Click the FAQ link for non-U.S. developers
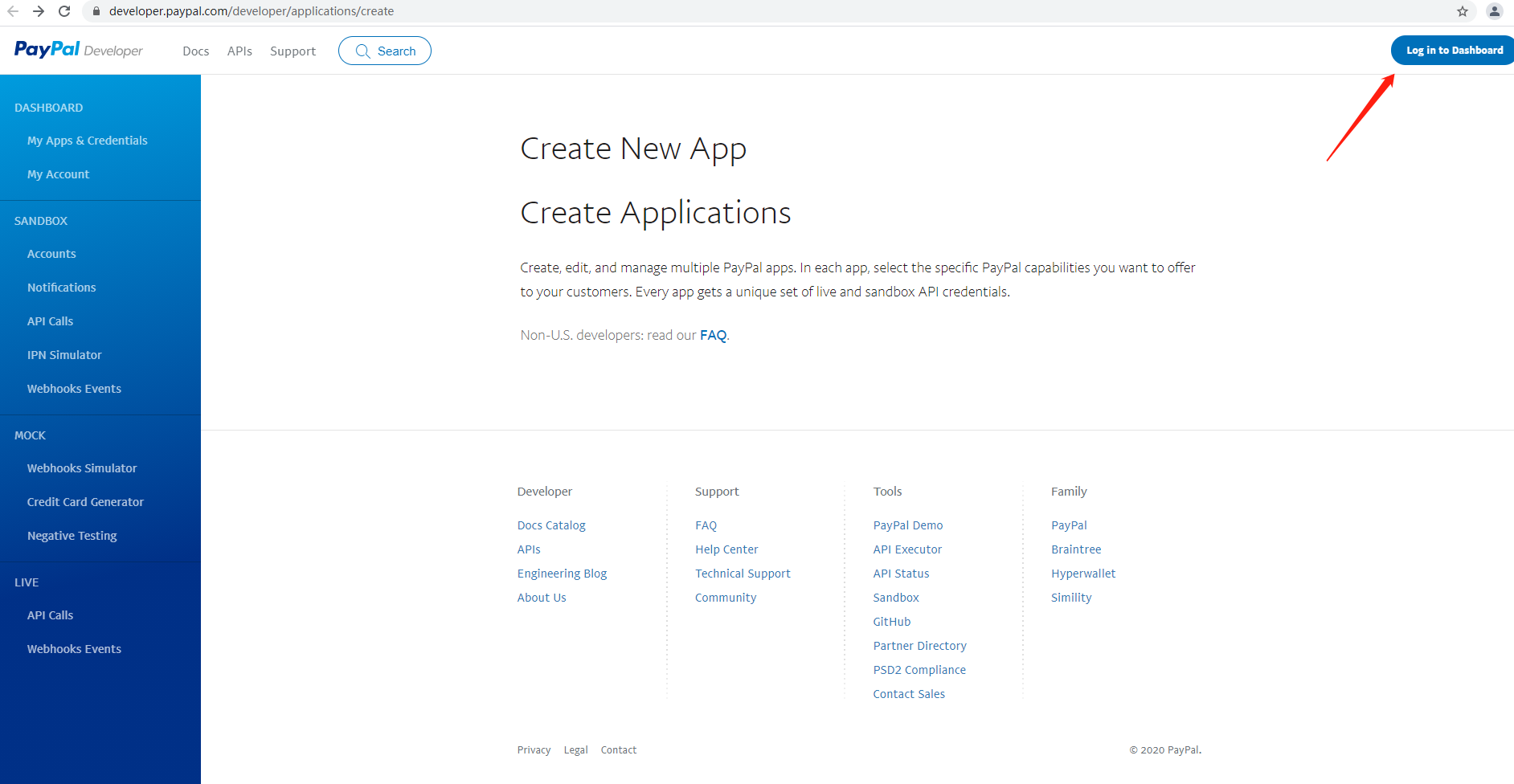 tap(714, 335)
